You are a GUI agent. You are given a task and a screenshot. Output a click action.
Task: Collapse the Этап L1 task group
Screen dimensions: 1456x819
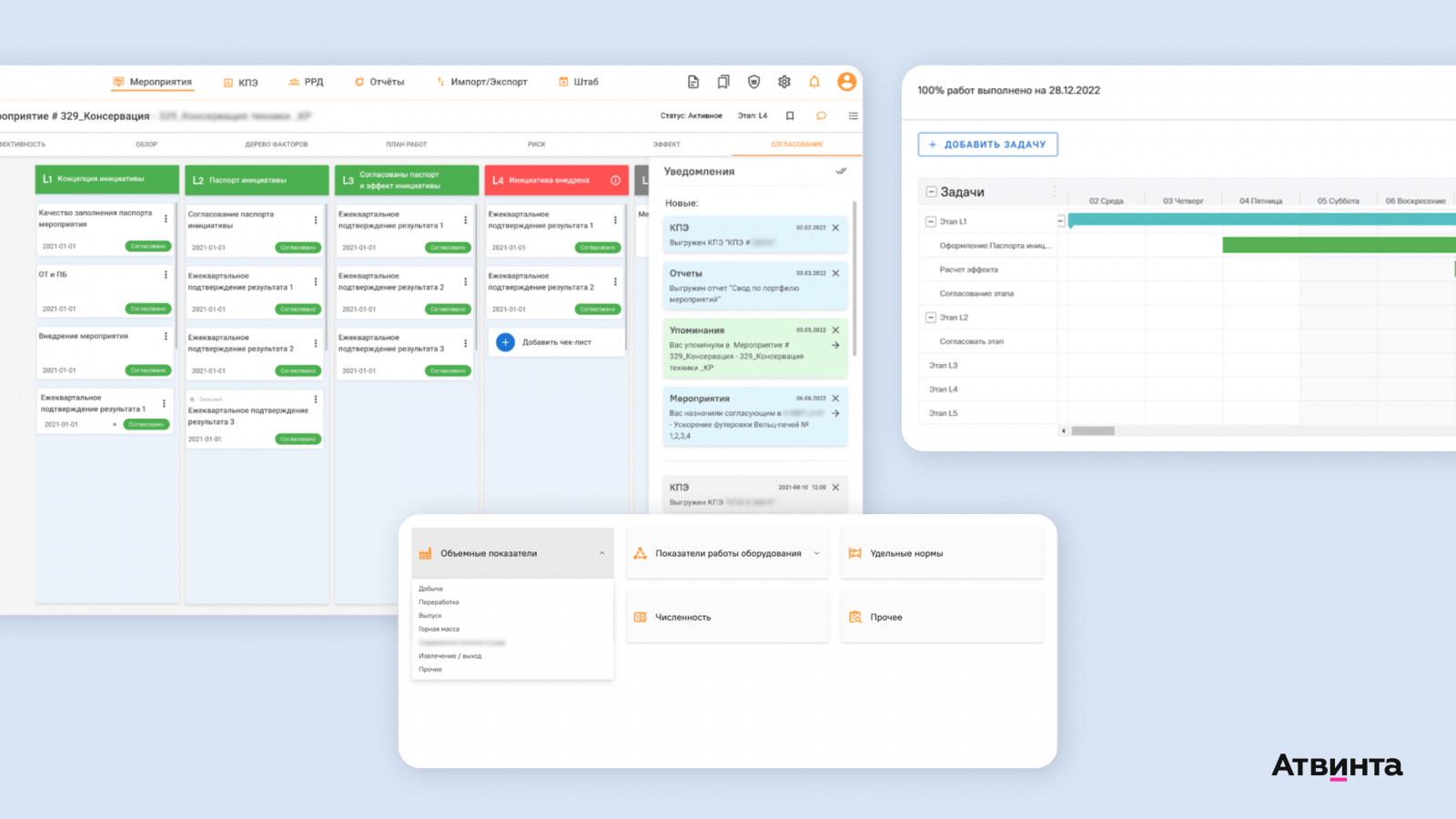931,221
